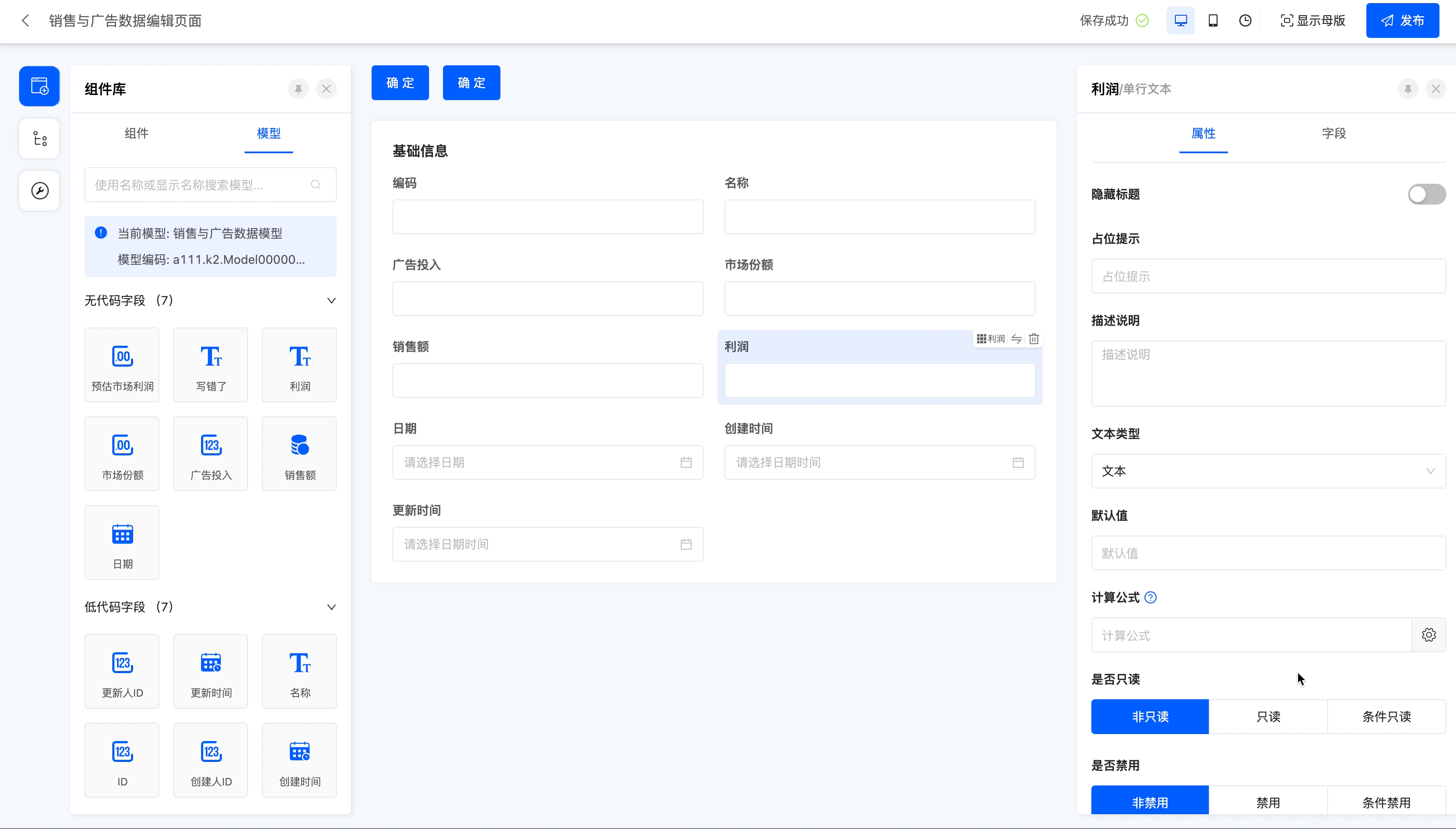Open formula settings gear icon
The height and width of the screenshot is (829, 1456).
[x=1428, y=635]
